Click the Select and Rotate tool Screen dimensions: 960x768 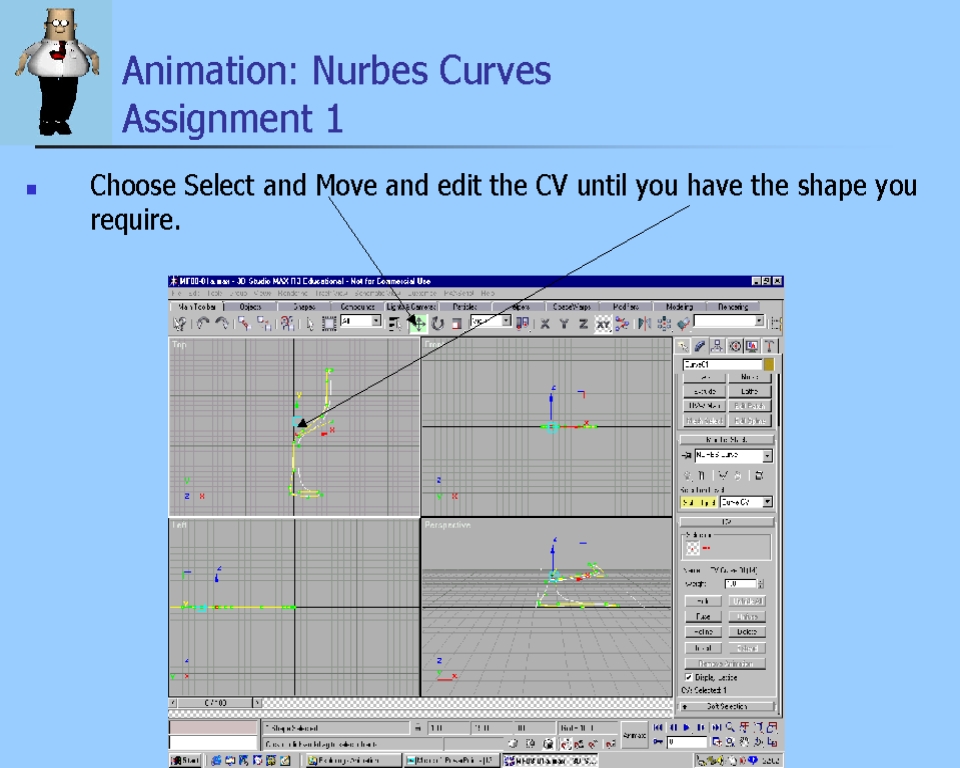pos(438,323)
